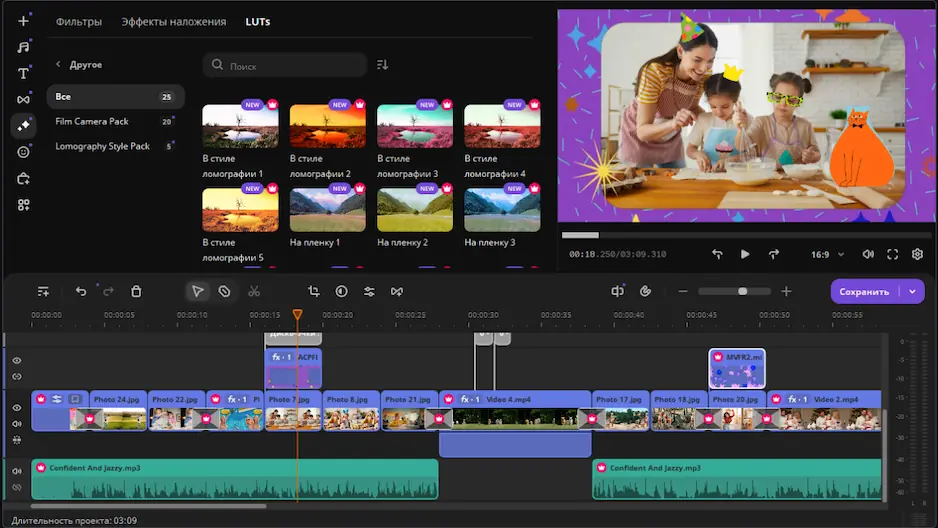Click the scissors split tool
This screenshot has width=938, height=528.
click(254, 291)
